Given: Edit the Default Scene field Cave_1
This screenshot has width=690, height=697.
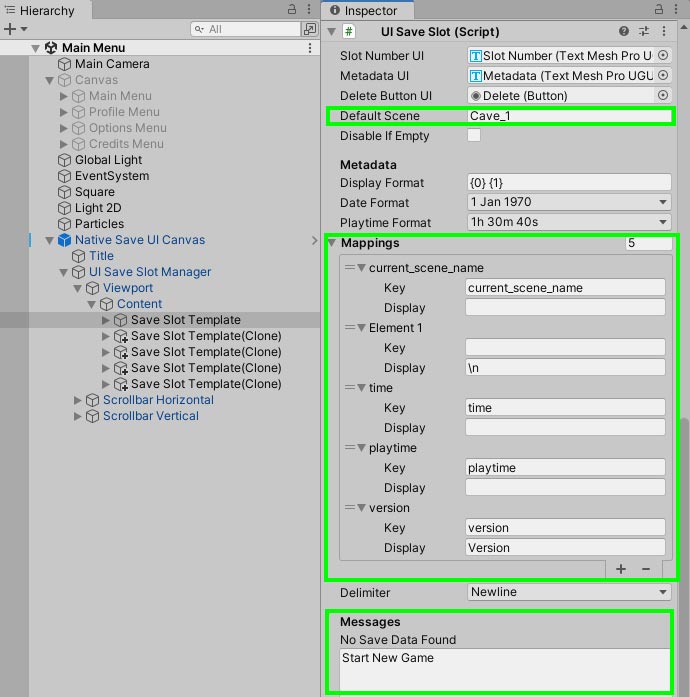Looking at the screenshot, I should click(x=569, y=116).
